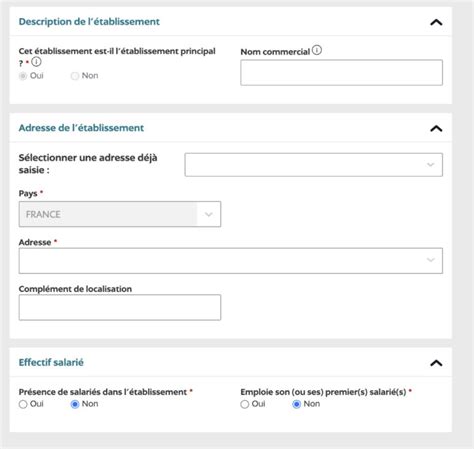This screenshot has width=474, height=449.
Task: Select Oui for Présence de salariés
Action: (23, 404)
